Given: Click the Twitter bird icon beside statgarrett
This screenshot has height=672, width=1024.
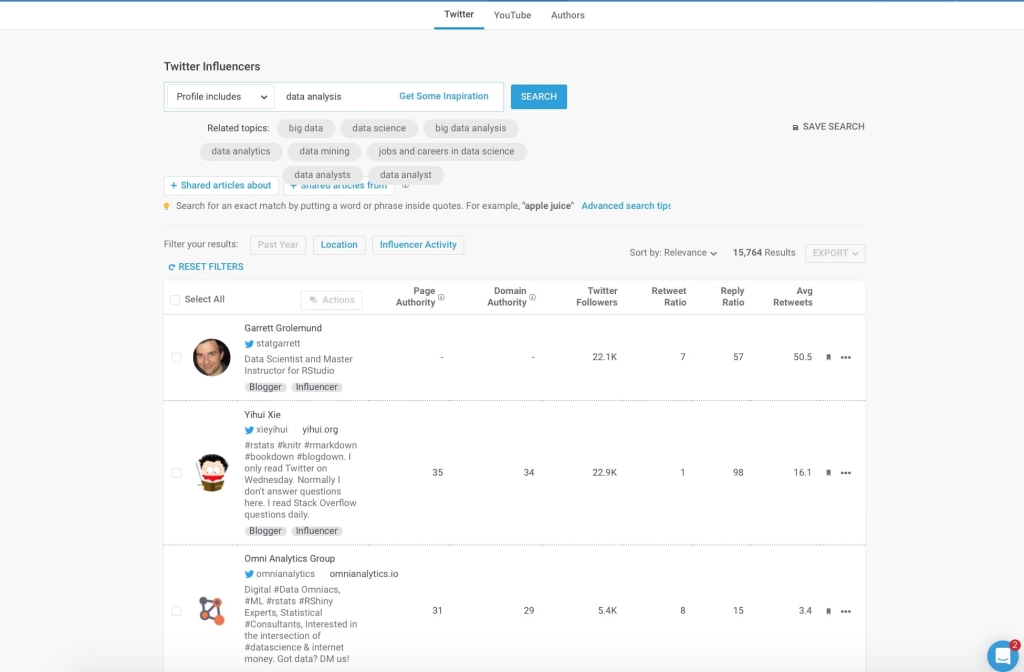Looking at the screenshot, I should tap(248, 343).
